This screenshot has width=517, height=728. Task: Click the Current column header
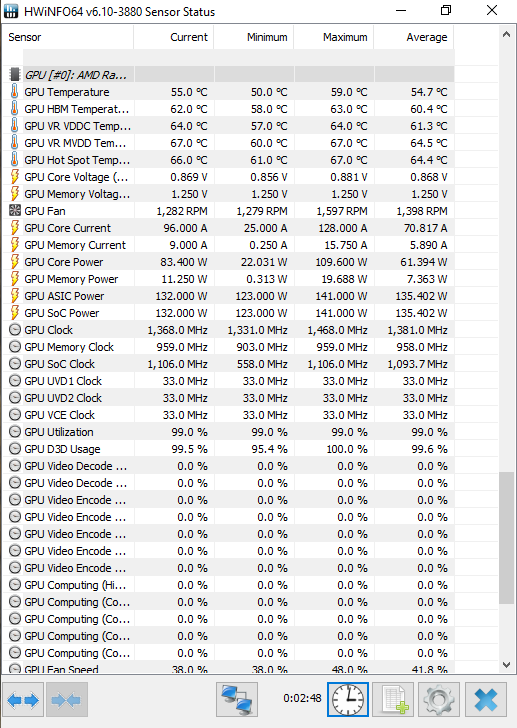point(174,37)
